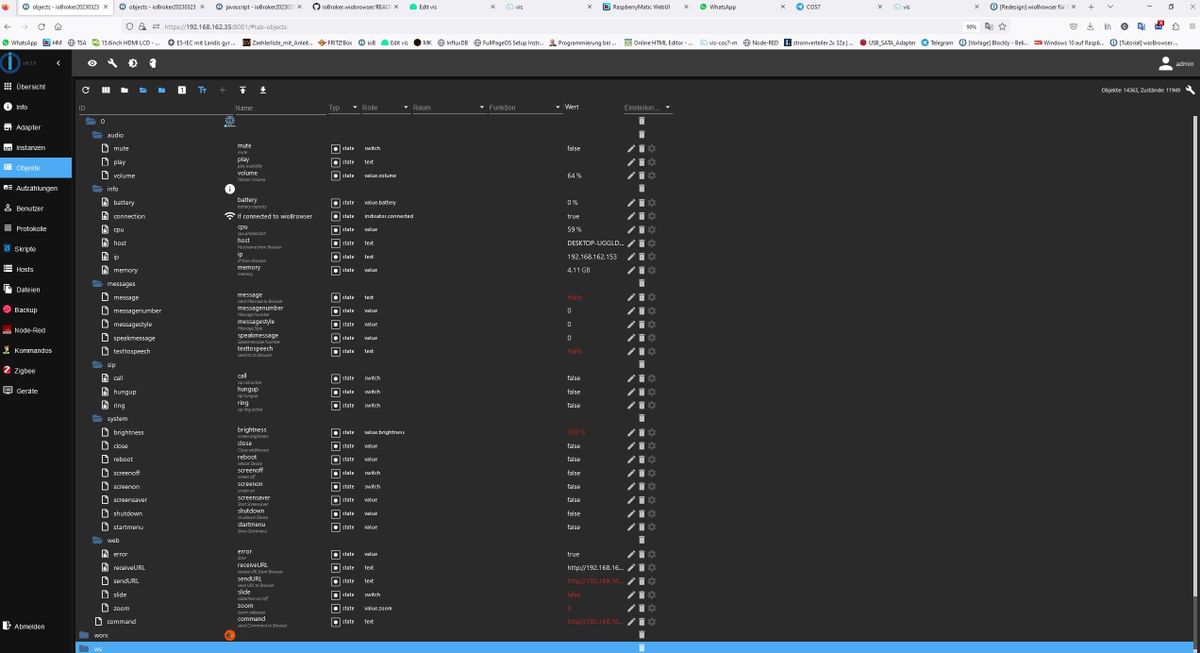Open the Einstellungen filter dropdown
Image resolution: width=1200 pixels, height=653 pixels.
pos(647,107)
